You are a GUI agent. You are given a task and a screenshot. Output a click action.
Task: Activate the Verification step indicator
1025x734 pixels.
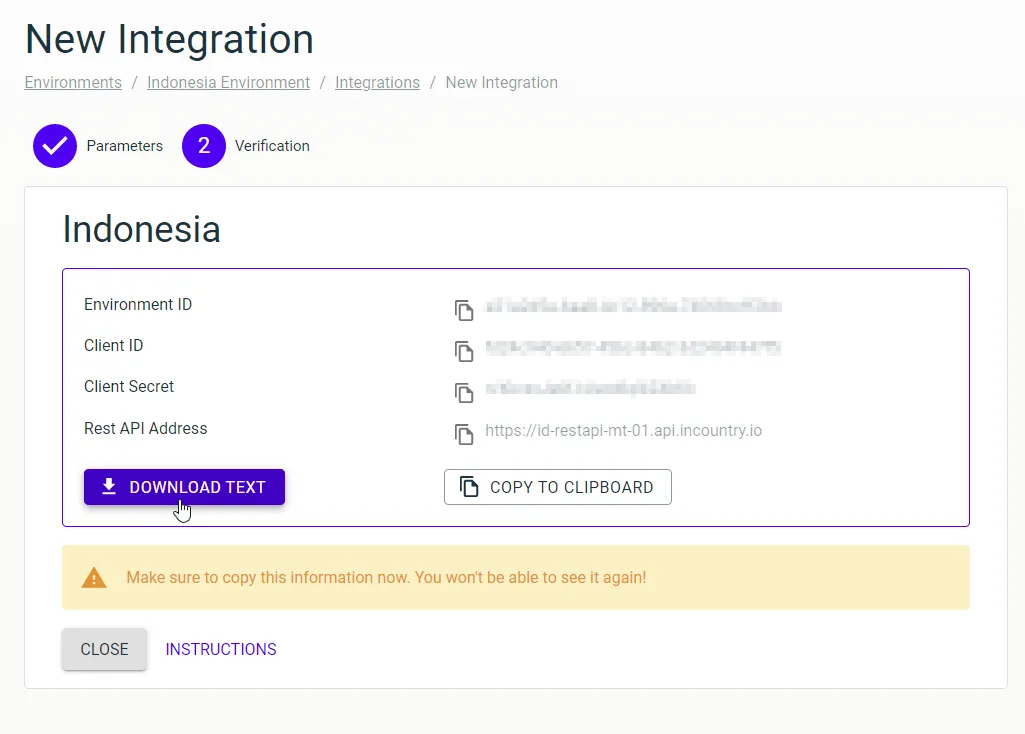point(203,145)
